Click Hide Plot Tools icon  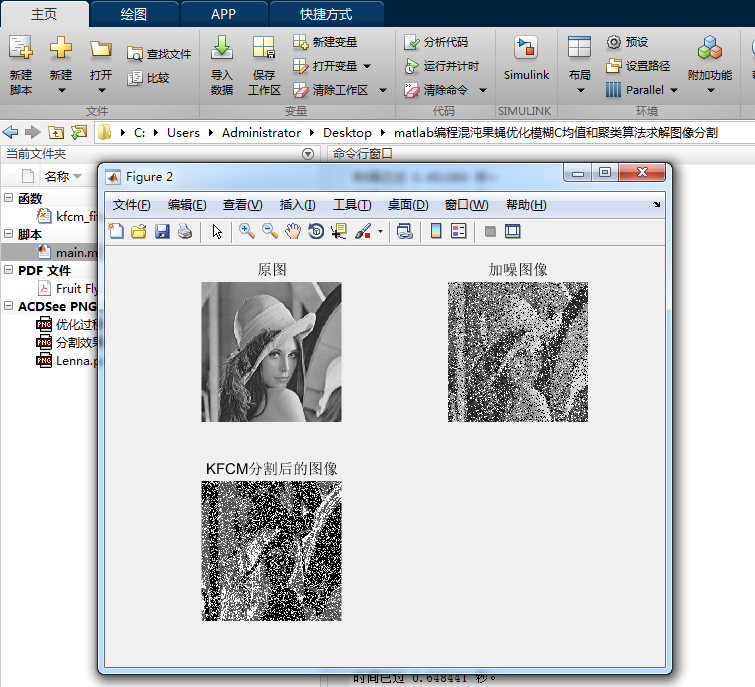(x=490, y=232)
